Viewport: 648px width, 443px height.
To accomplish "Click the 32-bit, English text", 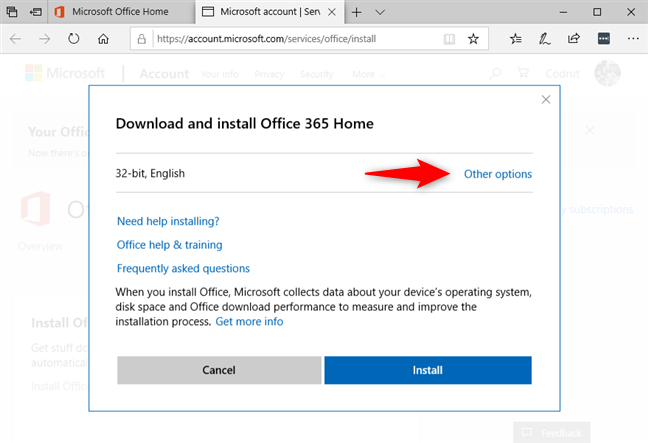I will tap(150, 174).
